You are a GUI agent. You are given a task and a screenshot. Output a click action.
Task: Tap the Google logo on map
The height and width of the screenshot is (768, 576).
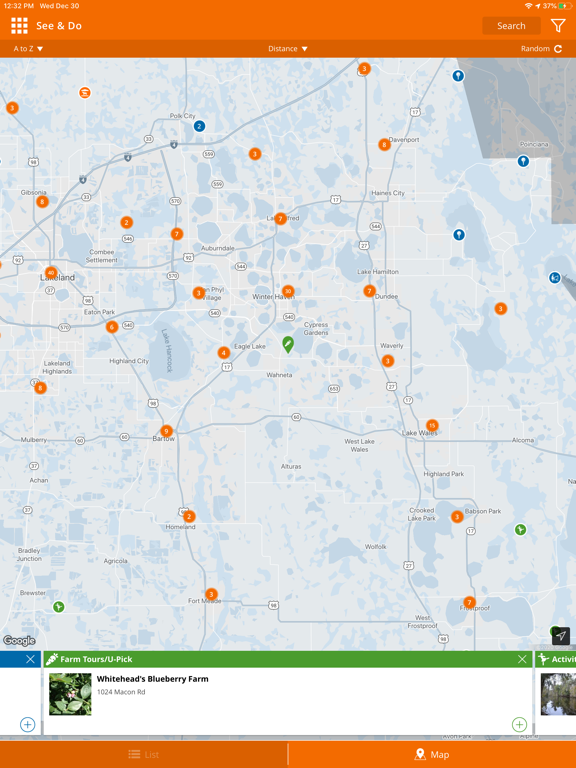pos(19,640)
